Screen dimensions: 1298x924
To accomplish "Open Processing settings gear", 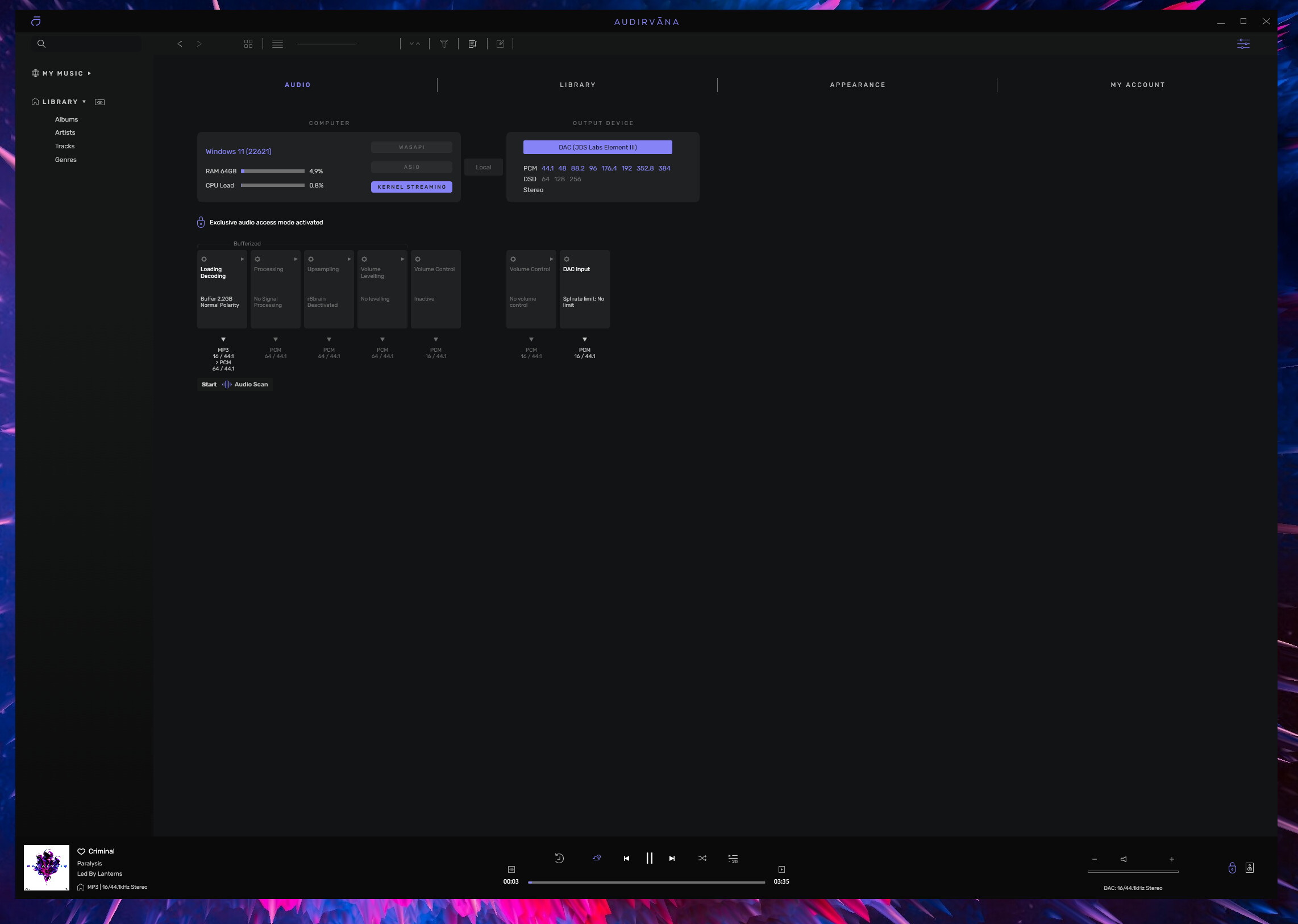I will coord(257,260).
